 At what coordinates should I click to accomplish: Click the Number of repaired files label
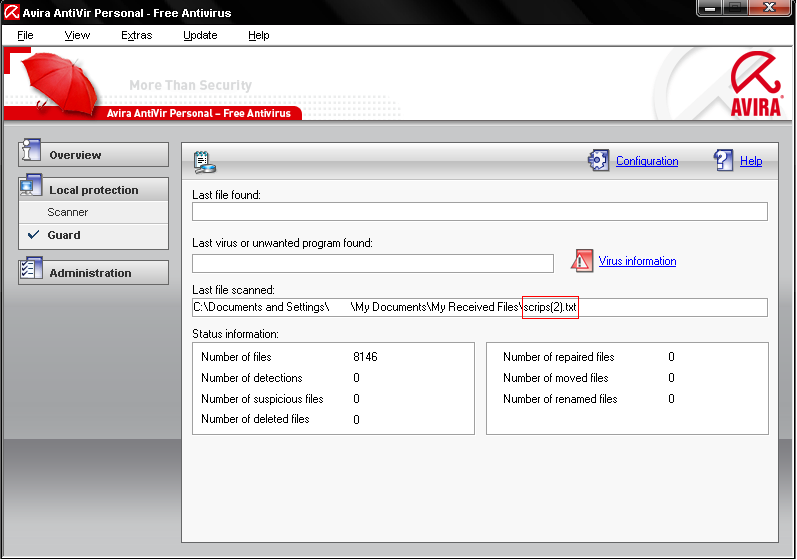pos(559,357)
